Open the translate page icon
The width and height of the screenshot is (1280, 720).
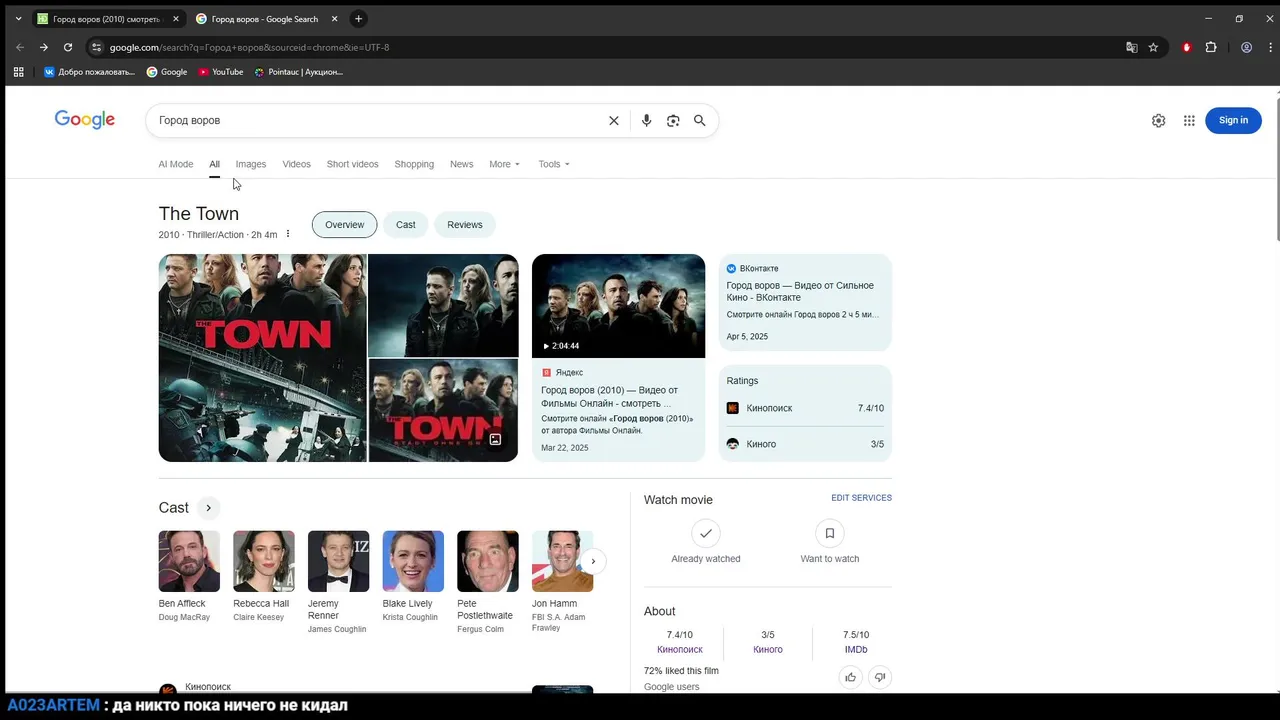[1132, 47]
